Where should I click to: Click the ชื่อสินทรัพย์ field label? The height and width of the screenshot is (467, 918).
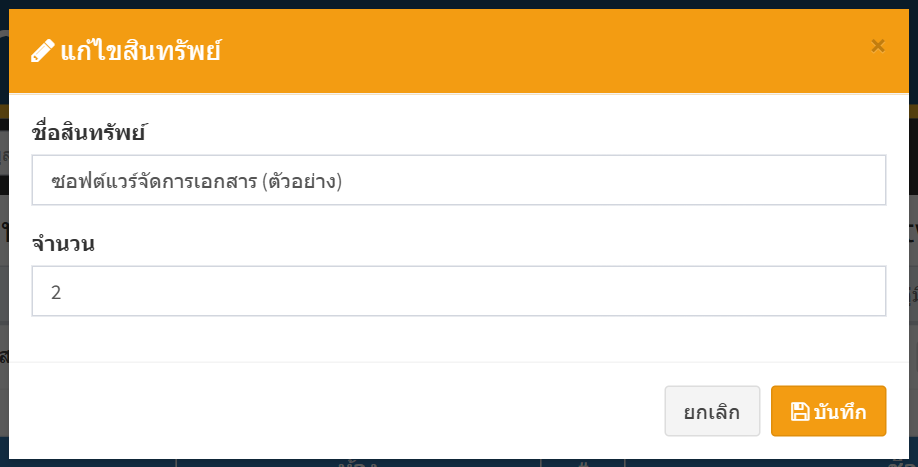tap(88, 132)
